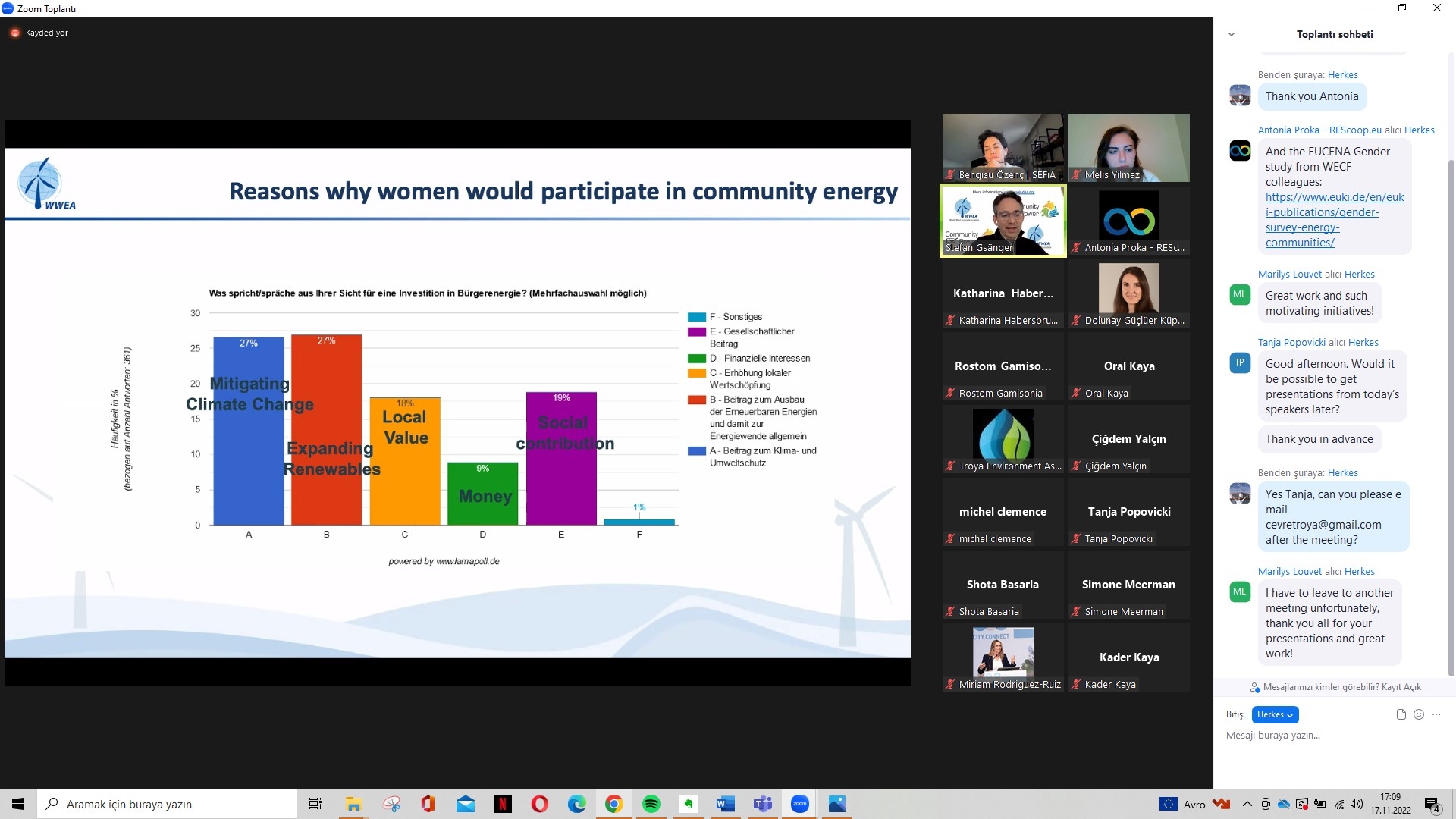Select Melis Yılmaz's video thumbnail
This screenshot has height=819, width=1456.
click(1128, 148)
